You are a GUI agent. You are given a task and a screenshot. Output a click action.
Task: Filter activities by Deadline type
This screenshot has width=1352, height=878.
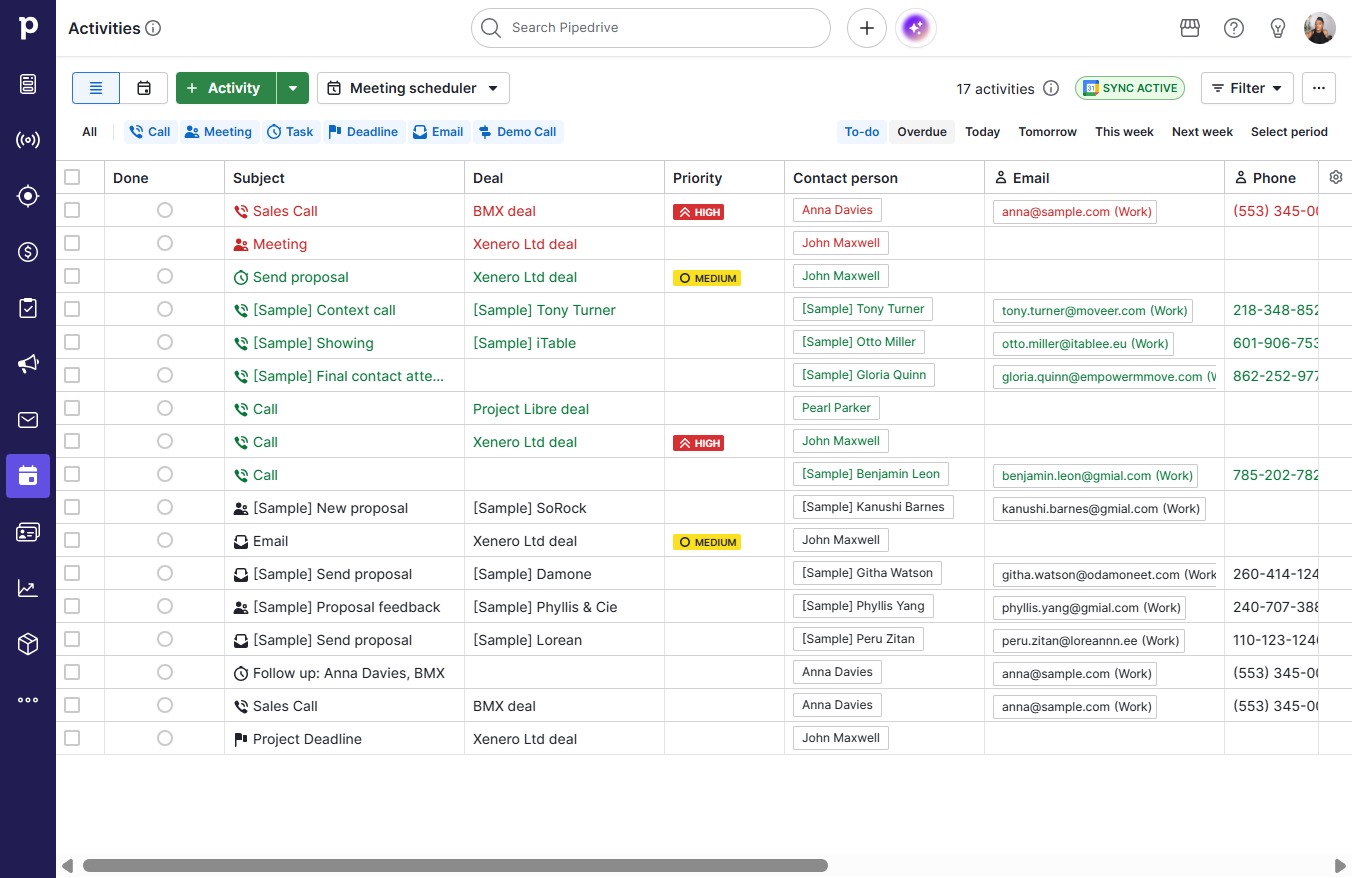pos(363,132)
